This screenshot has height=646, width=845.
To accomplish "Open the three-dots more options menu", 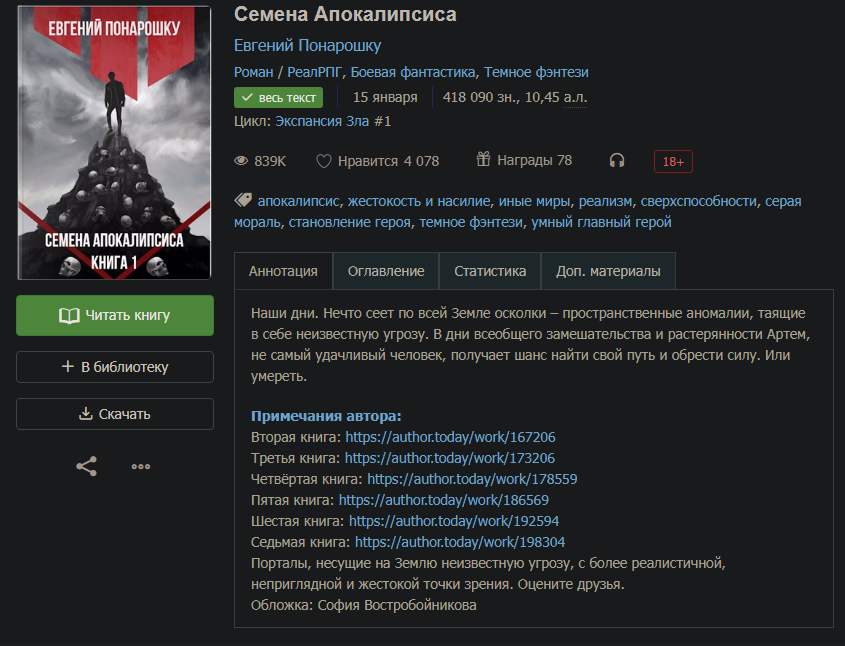I will coord(141,467).
